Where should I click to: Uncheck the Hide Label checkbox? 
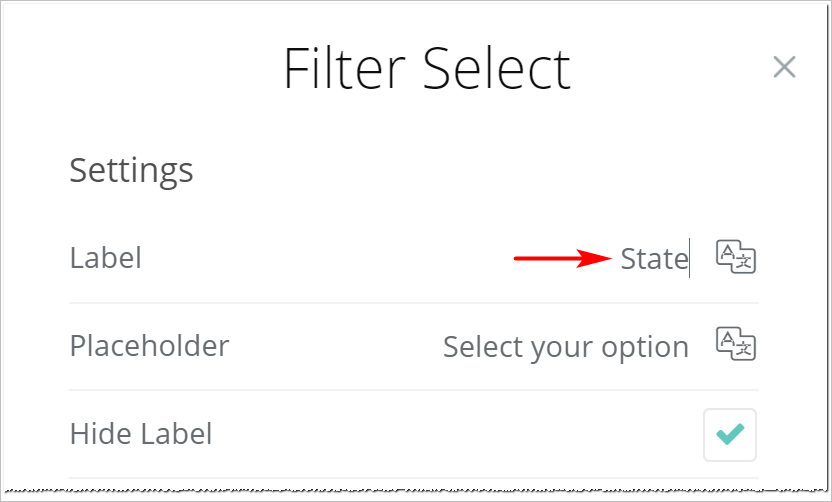click(x=730, y=434)
